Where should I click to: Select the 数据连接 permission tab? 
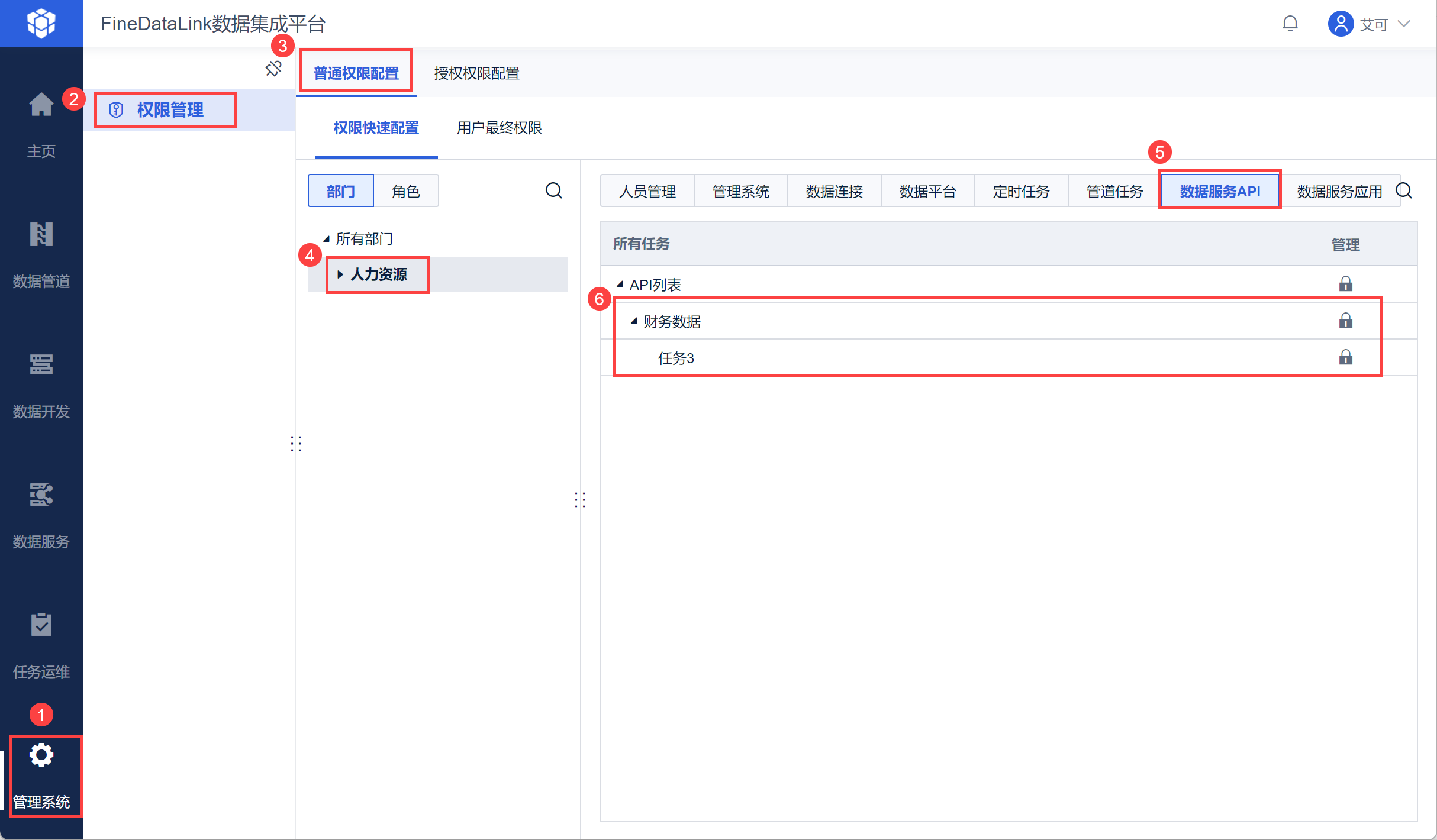click(834, 191)
